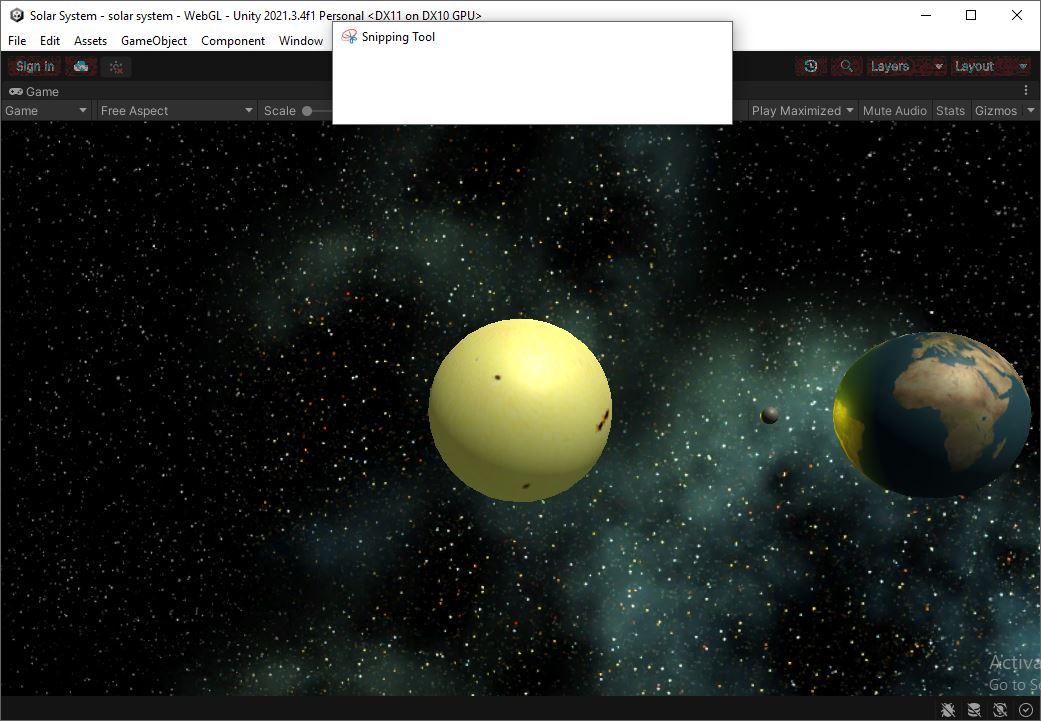
Task: Open the undo history icon in the toolbar
Action: pos(810,66)
